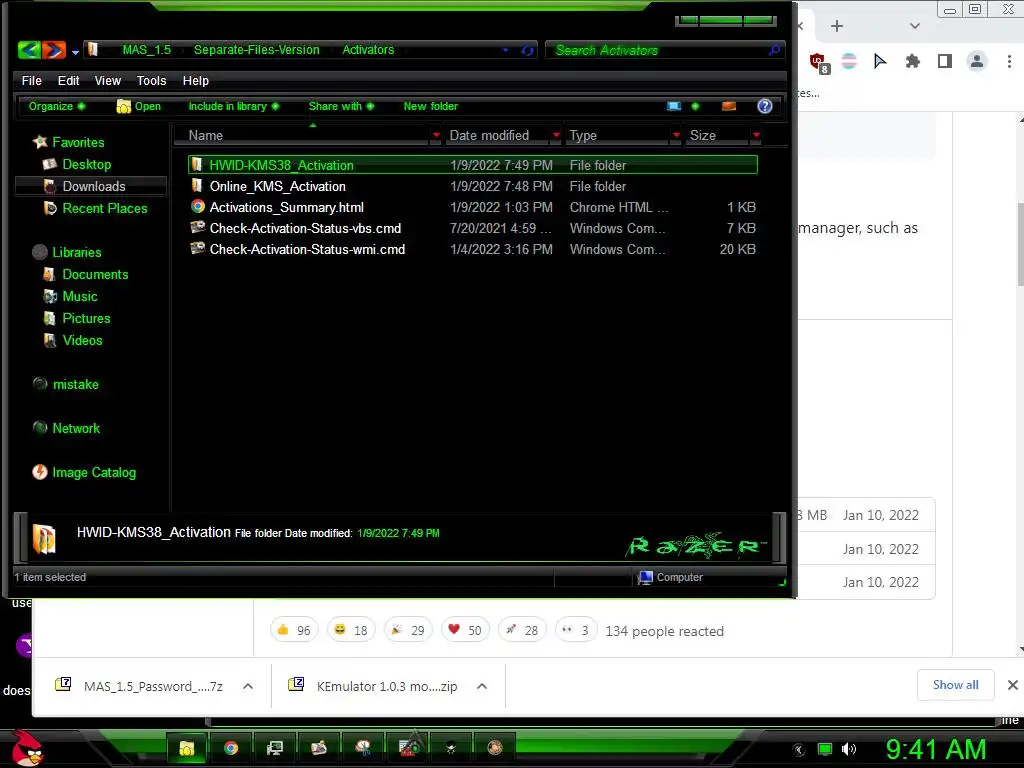Open Explorer help question mark icon

coord(765,106)
